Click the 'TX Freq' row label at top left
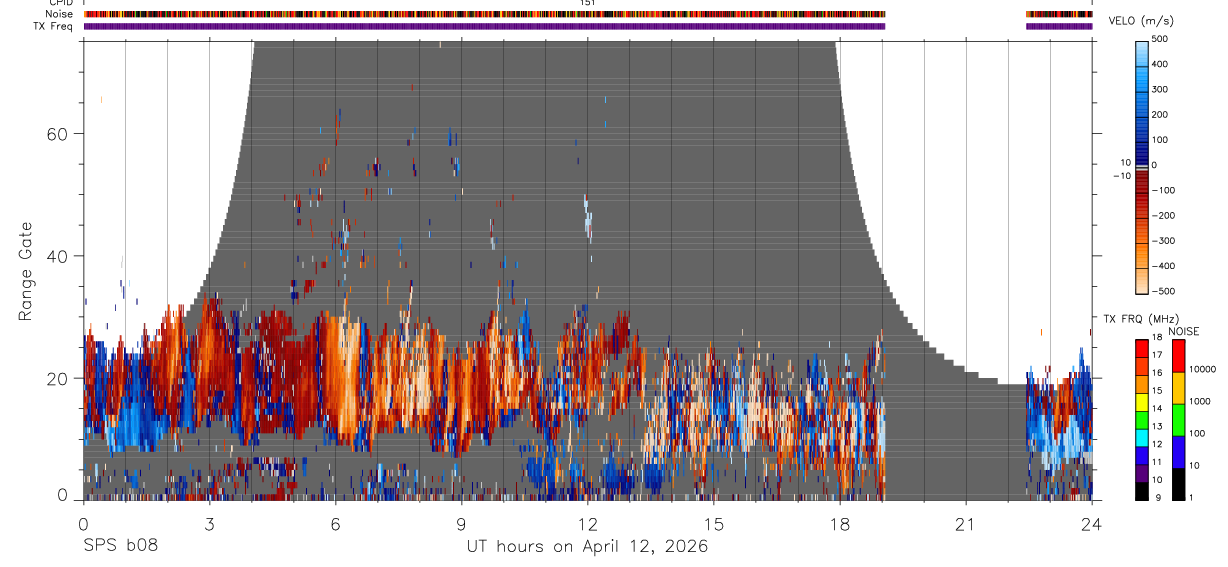1228x567 pixels. point(53,26)
